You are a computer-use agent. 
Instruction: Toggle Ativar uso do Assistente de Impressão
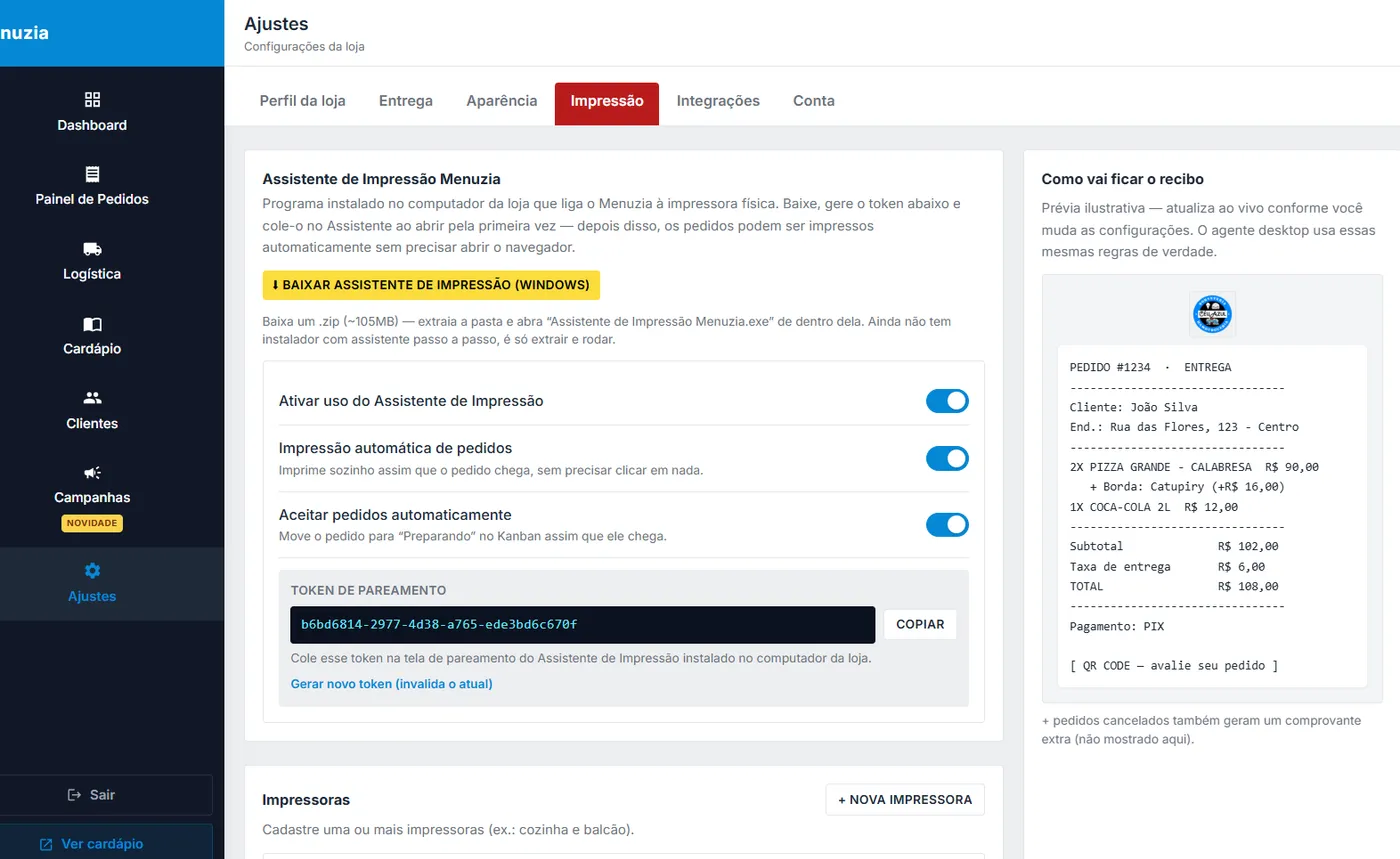[947, 401]
